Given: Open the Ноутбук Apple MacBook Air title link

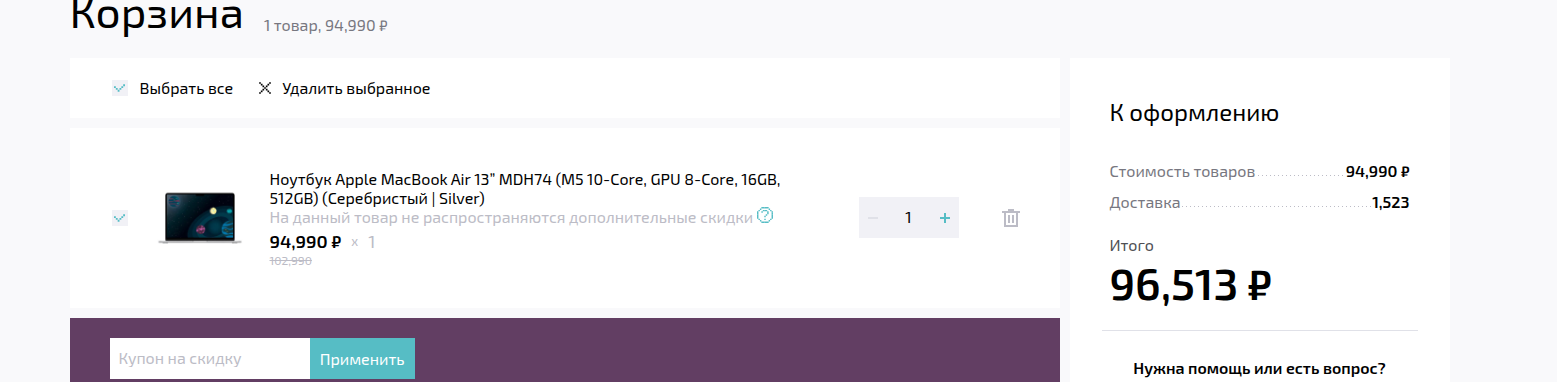Looking at the screenshot, I should pyautogui.click(x=525, y=189).
